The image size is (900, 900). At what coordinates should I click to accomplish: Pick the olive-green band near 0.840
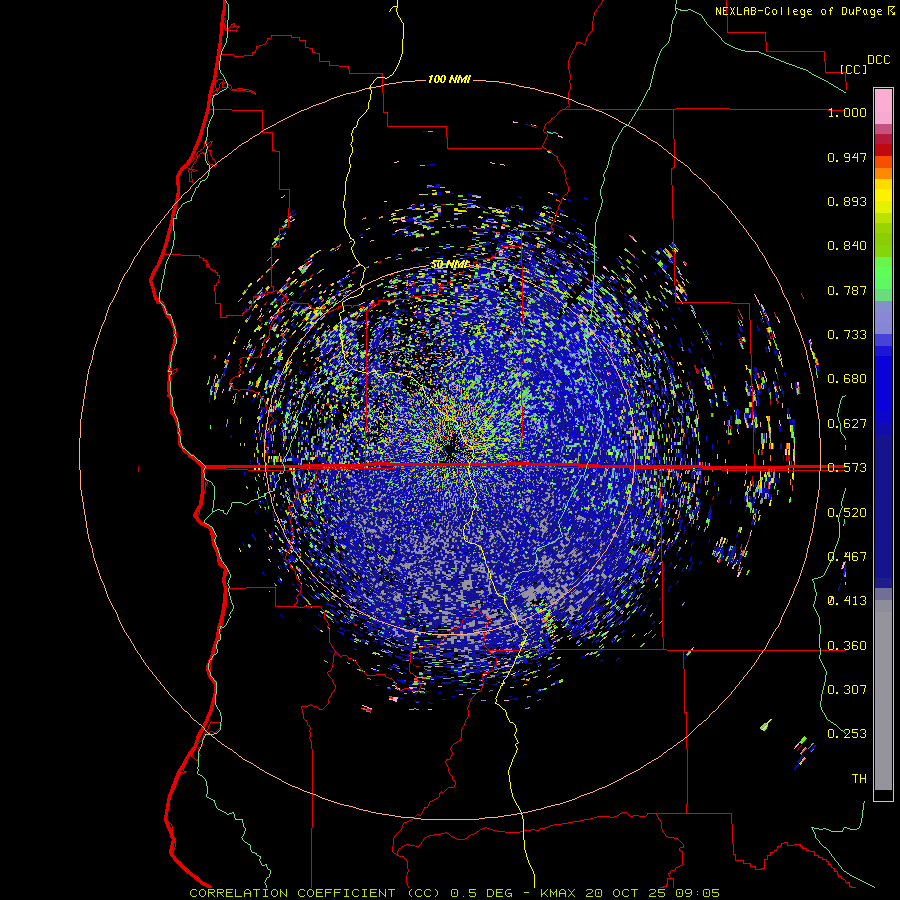[x=883, y=239]
